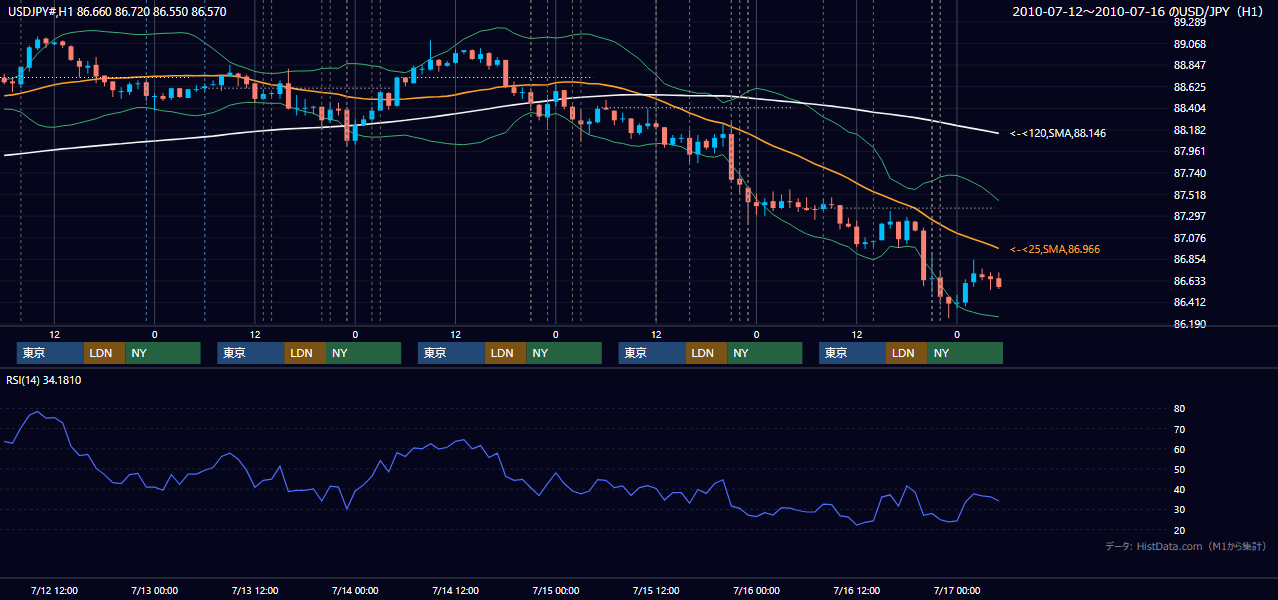Click price axis value 87.297
1278x600 pixels.
(x=1189, y=216)
